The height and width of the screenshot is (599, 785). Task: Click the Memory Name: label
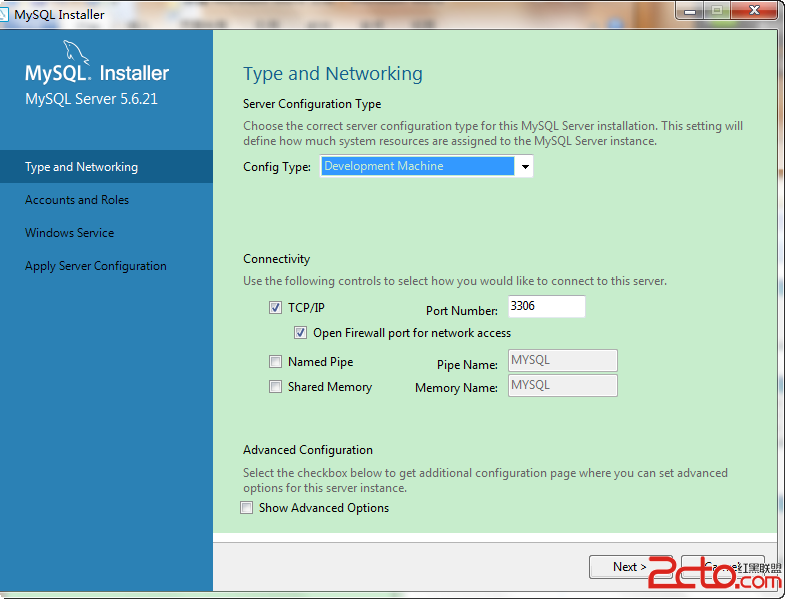[x=456, y=388]
